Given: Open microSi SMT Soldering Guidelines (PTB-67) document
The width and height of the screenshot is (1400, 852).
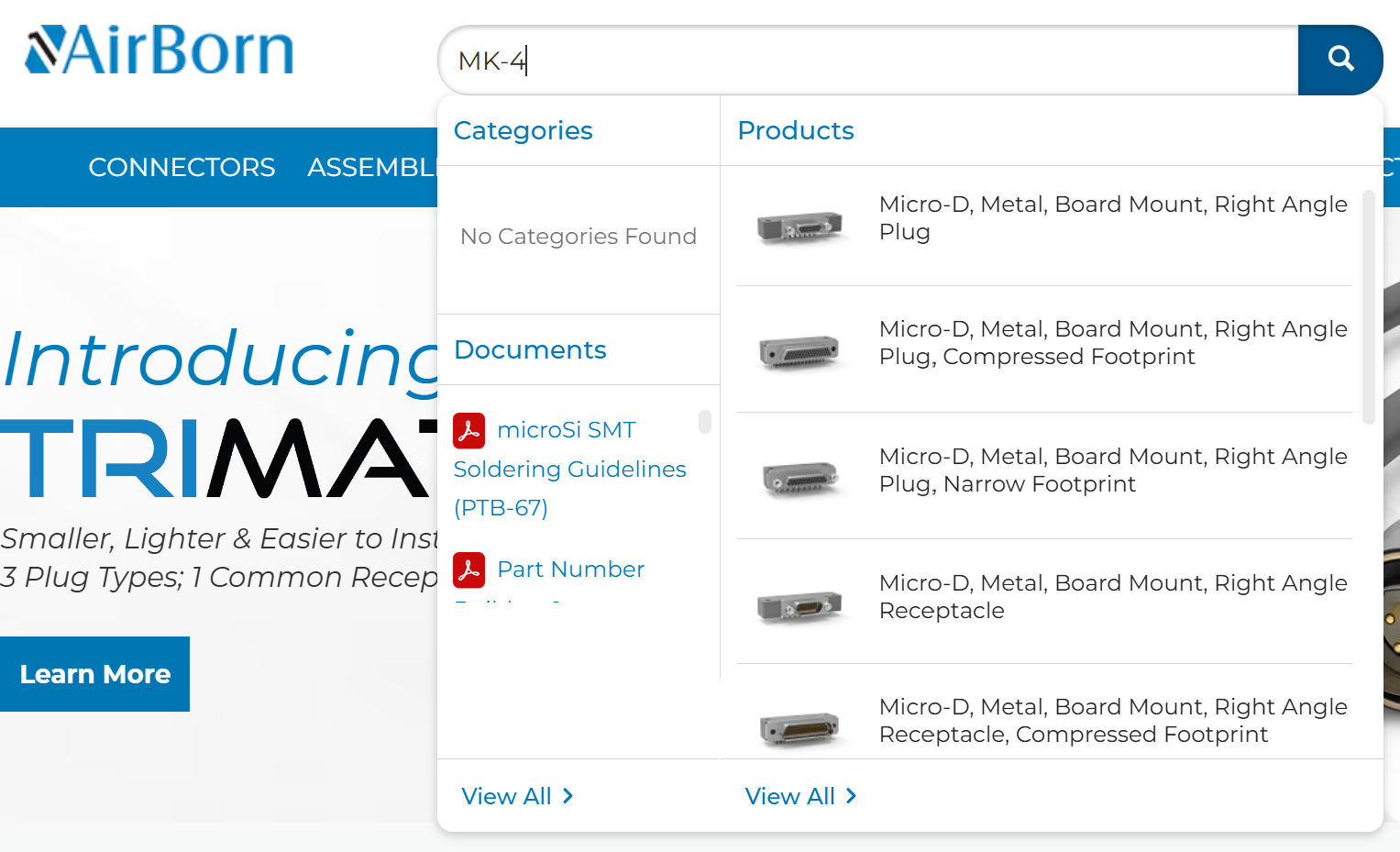Looking at the screenshot, I should (x=570, y=469).
